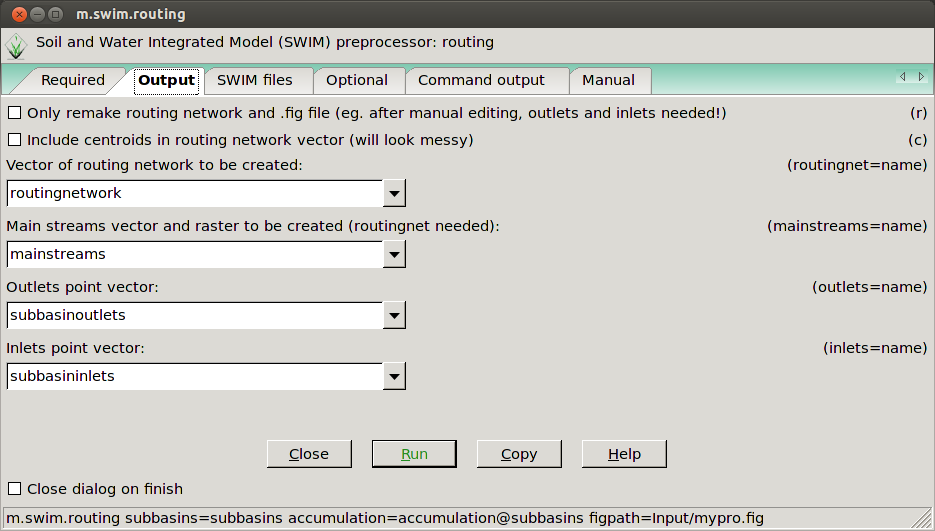Open the Manual tab
Image resolution: width=935 pixels, height=531 pixels.
(x=608, y=80)
